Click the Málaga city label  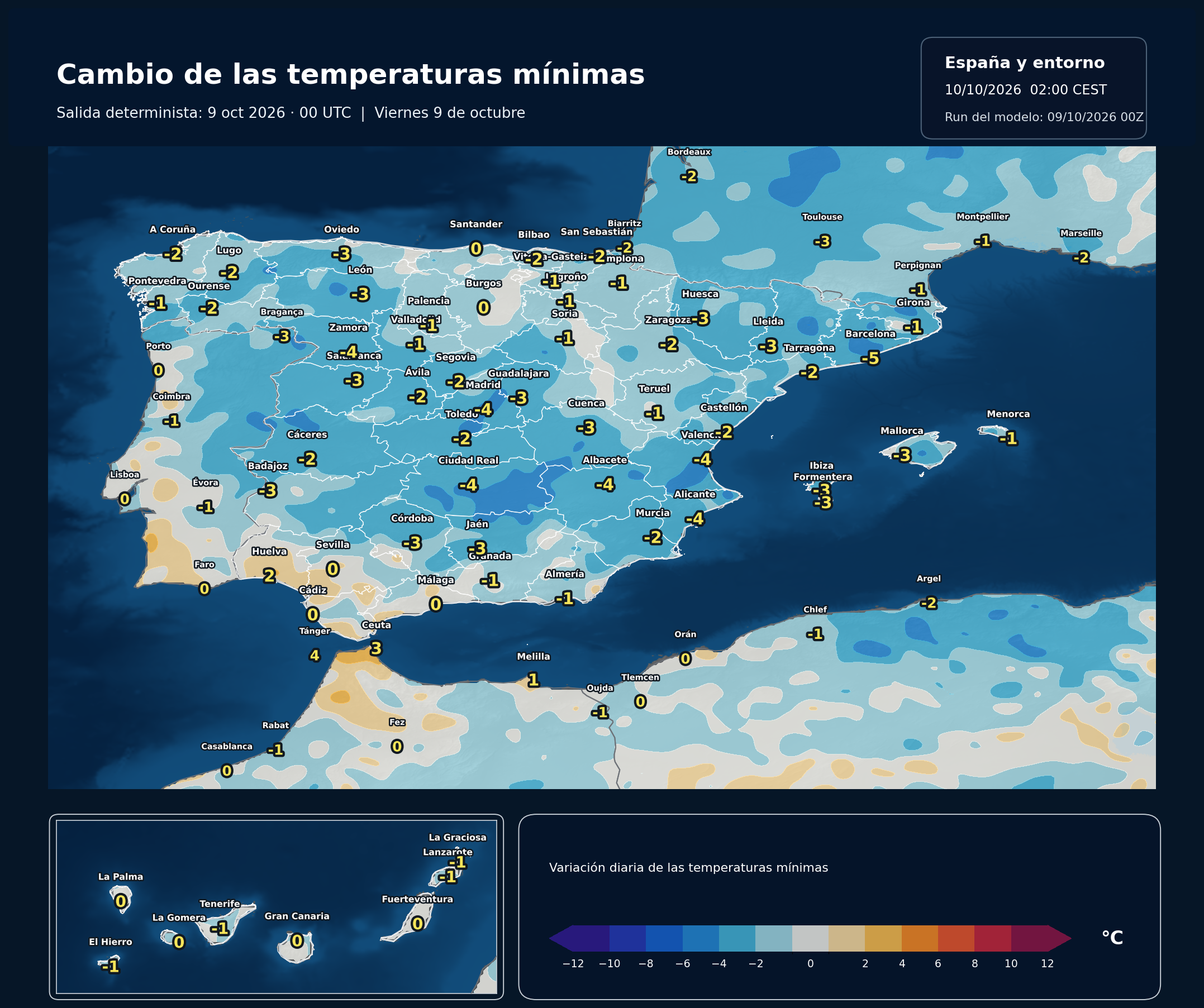(x=436, y=580)
